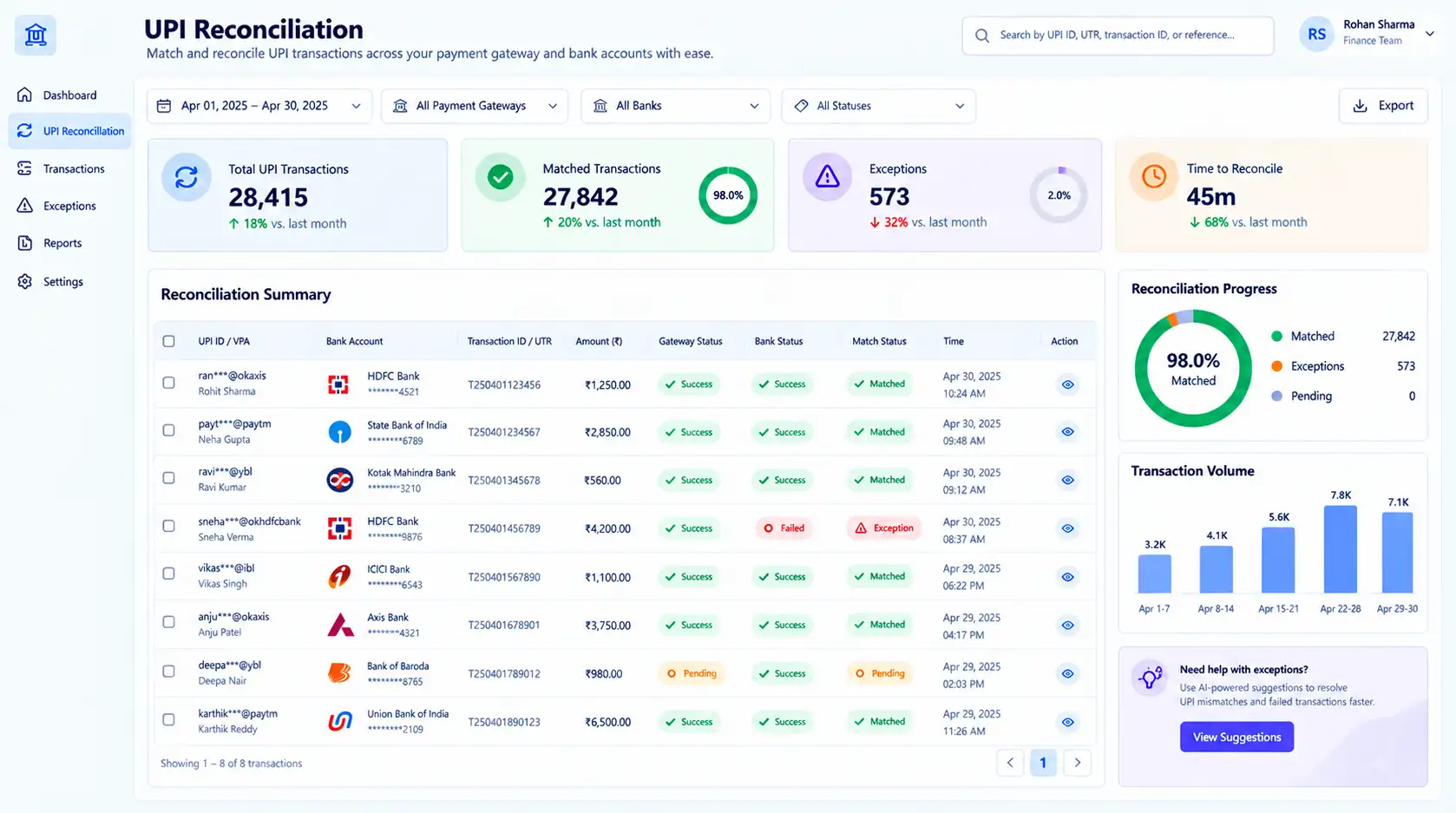Click the Export button
The width and height of the screenshot is (1456, 813).
(x=1383, y=106)
